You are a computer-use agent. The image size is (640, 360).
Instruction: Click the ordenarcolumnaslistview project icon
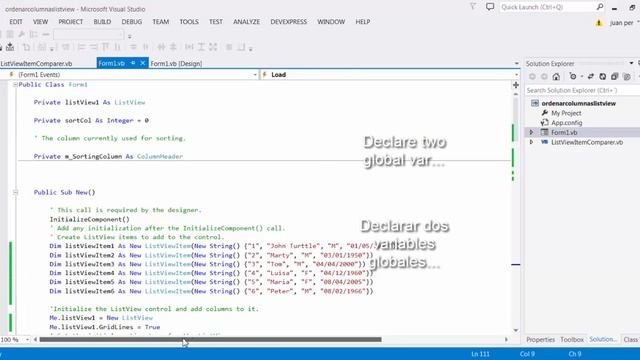[535, 103]
